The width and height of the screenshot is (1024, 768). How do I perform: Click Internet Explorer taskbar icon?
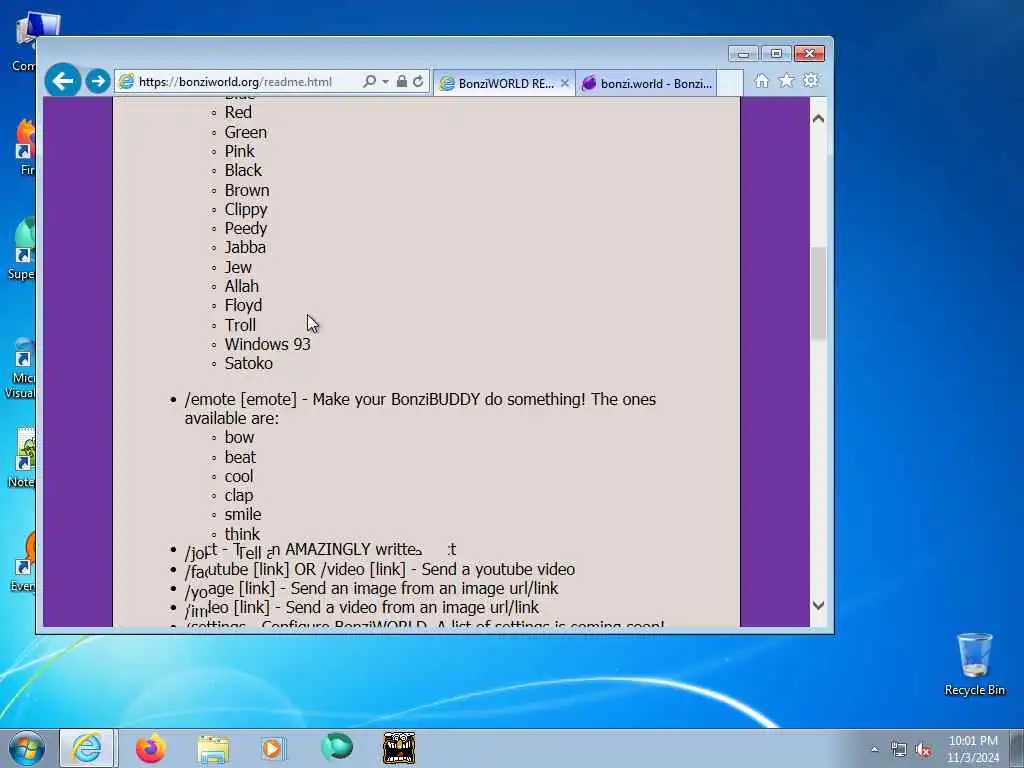pos(87,748)
